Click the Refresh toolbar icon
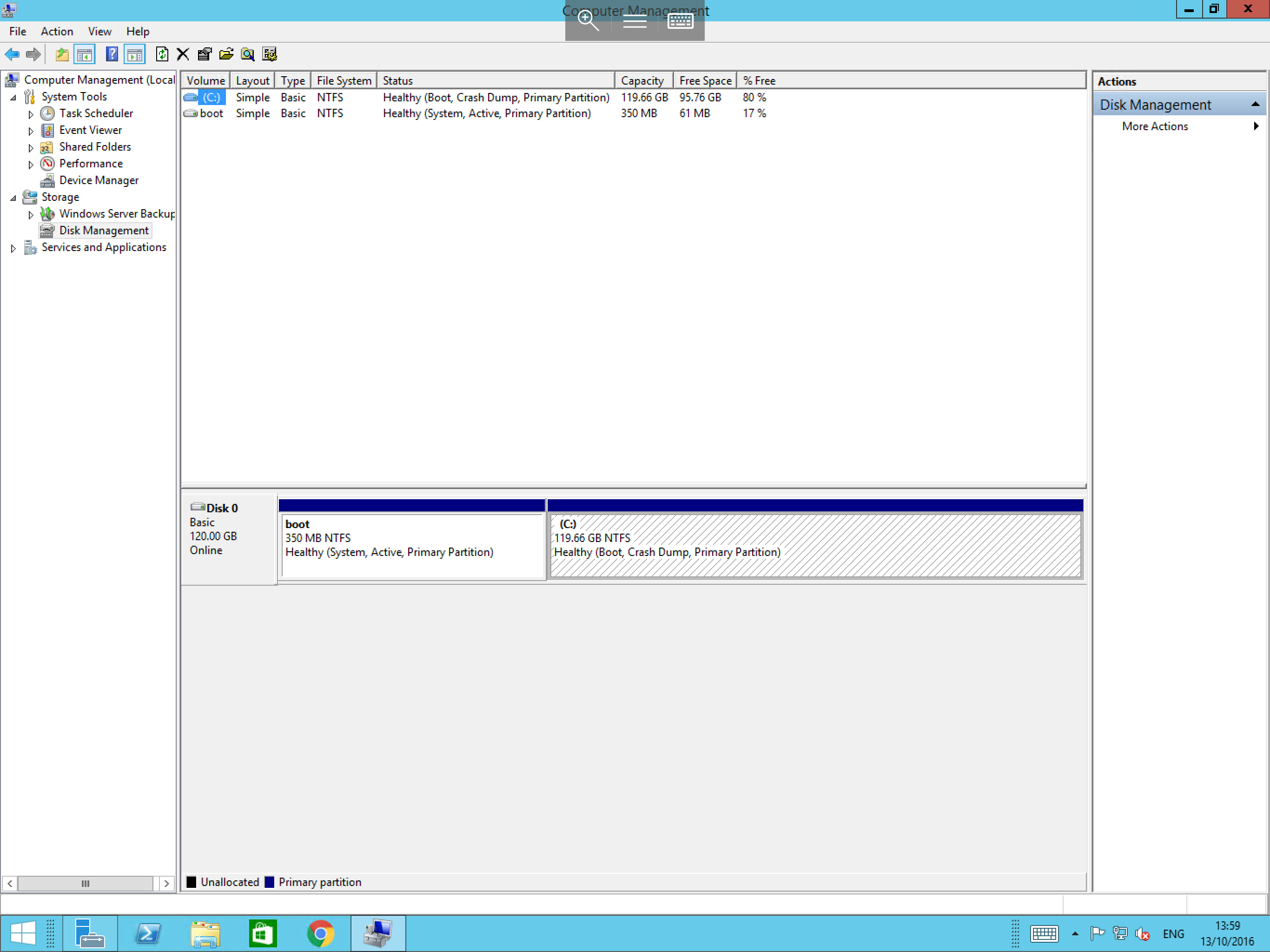1270x952 pixels. pyautogui.click(x=162, y=54)
